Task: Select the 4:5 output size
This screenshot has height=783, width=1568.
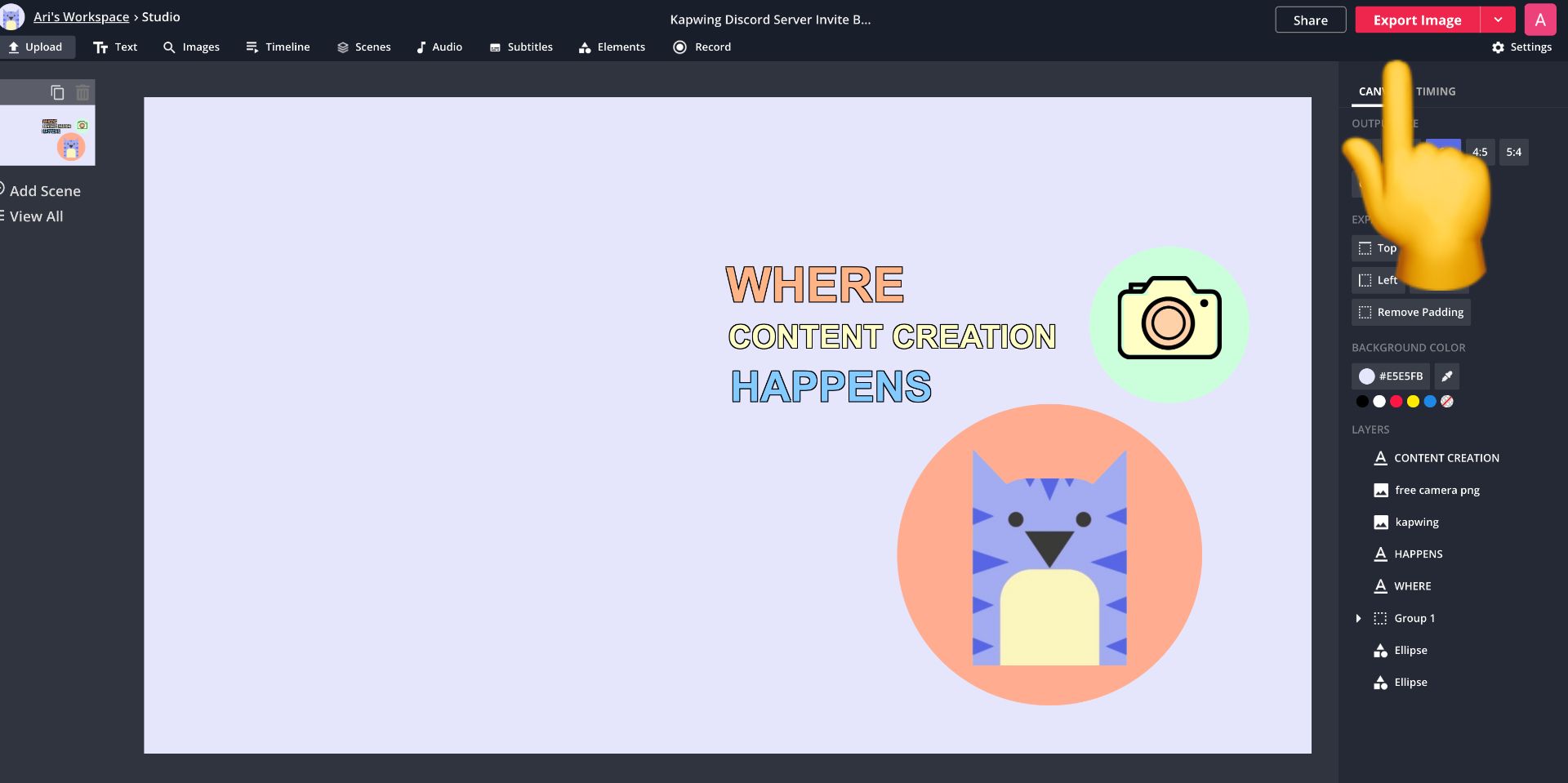Action: point(1479,152)
